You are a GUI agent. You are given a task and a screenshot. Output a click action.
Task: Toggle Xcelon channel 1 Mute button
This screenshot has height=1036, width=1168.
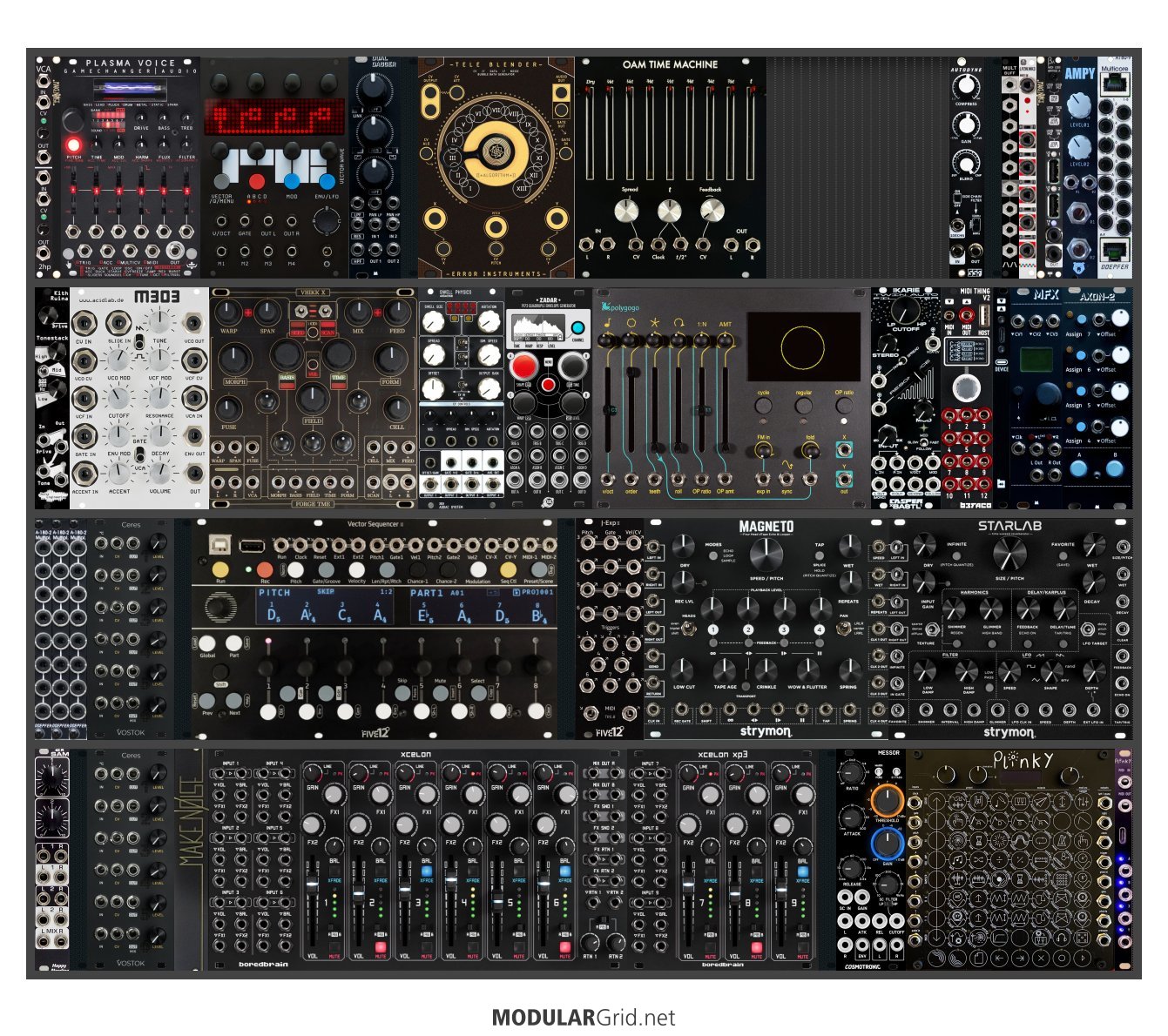point(334,947)
